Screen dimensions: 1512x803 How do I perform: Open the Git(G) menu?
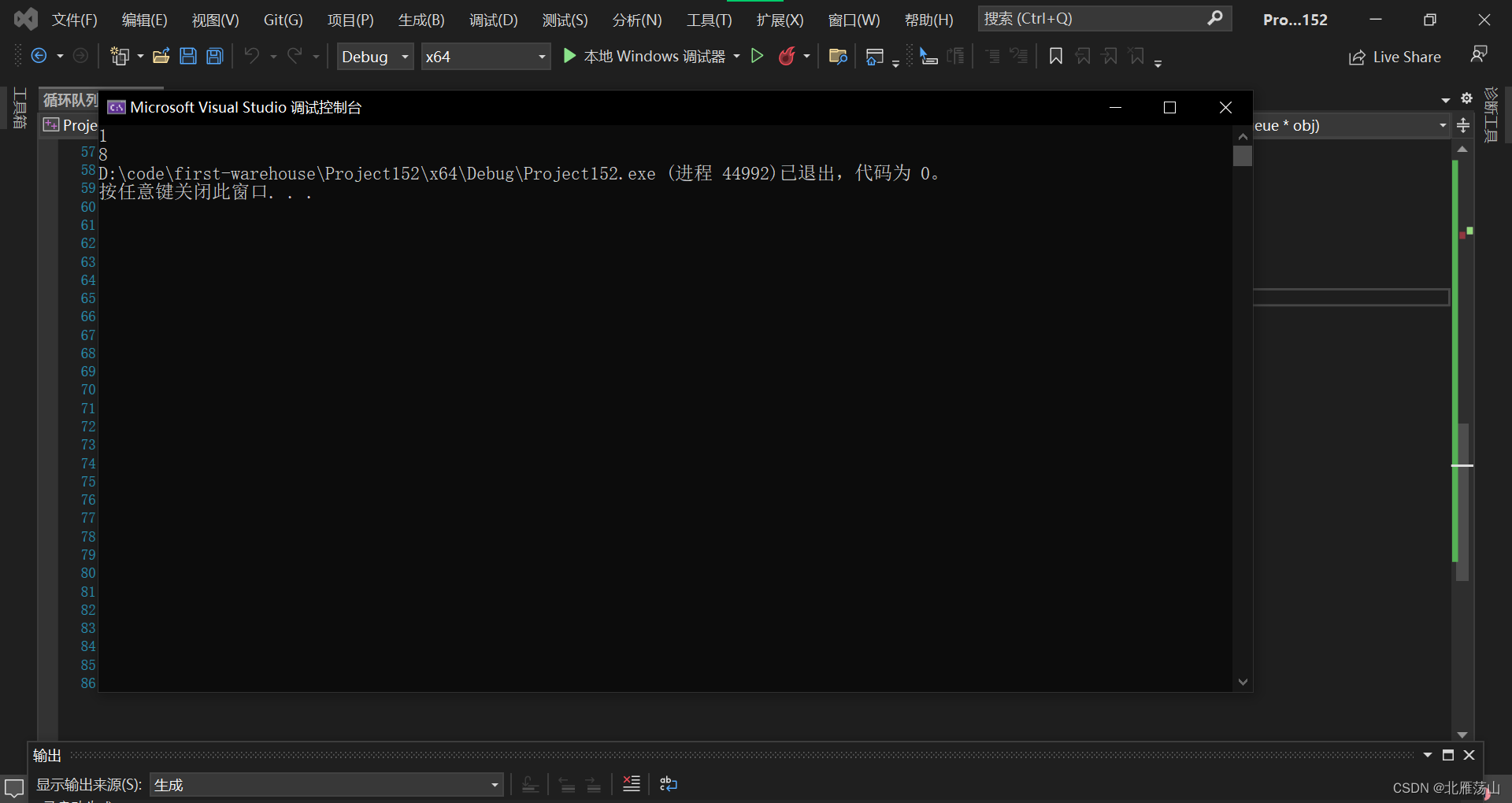click(x=283, y=20)
